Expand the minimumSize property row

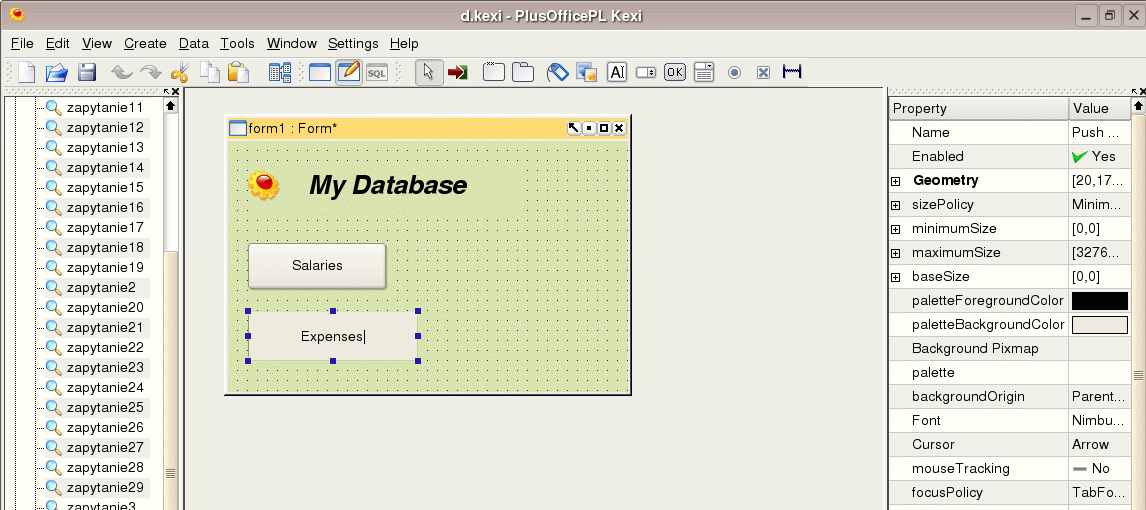(x=896, y=229)
